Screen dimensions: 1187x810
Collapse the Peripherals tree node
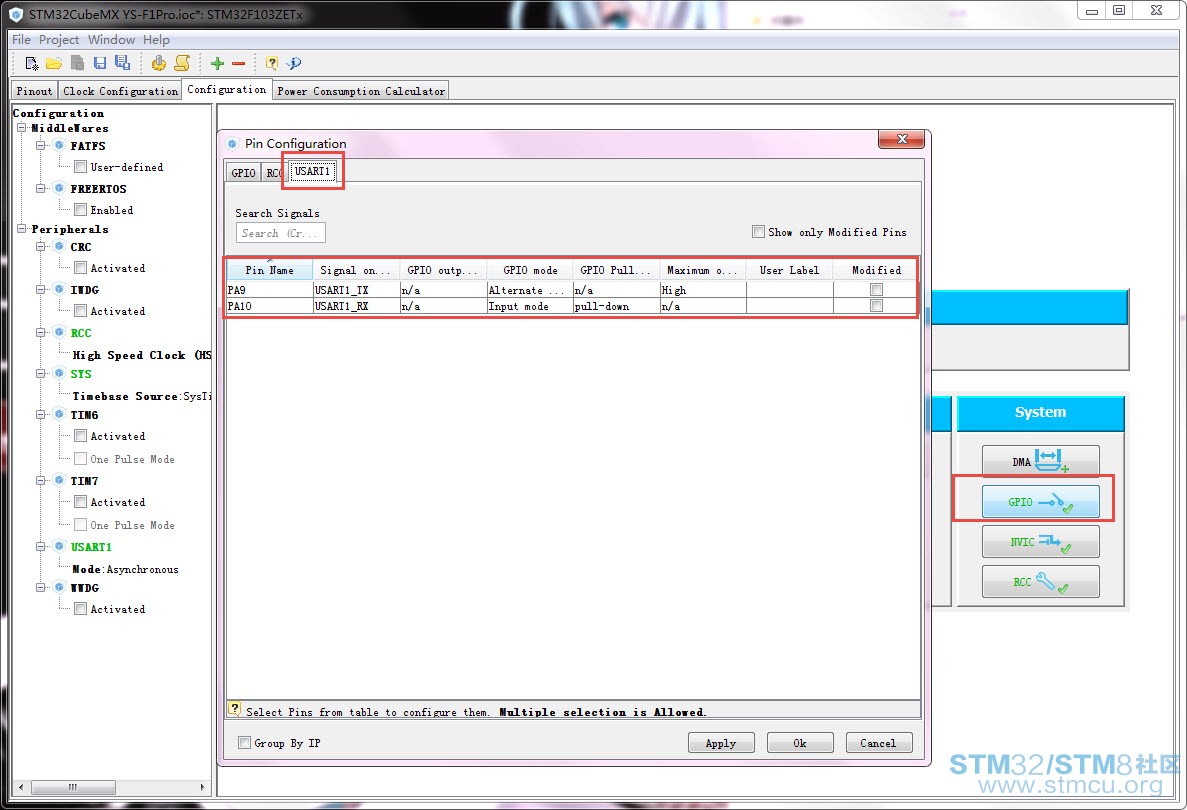tap(22, 229)
